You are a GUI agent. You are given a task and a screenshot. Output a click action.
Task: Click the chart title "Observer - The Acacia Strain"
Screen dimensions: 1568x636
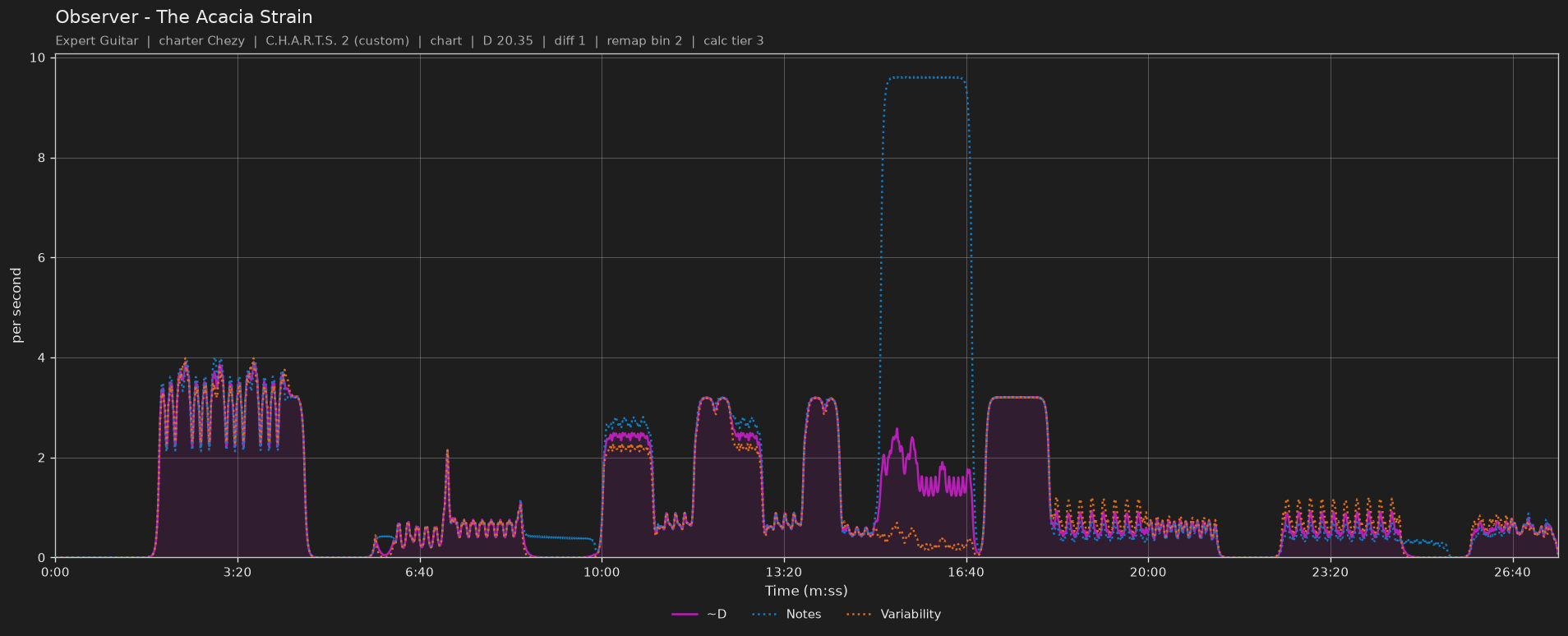pyautogui.click(x=184, y=17)
